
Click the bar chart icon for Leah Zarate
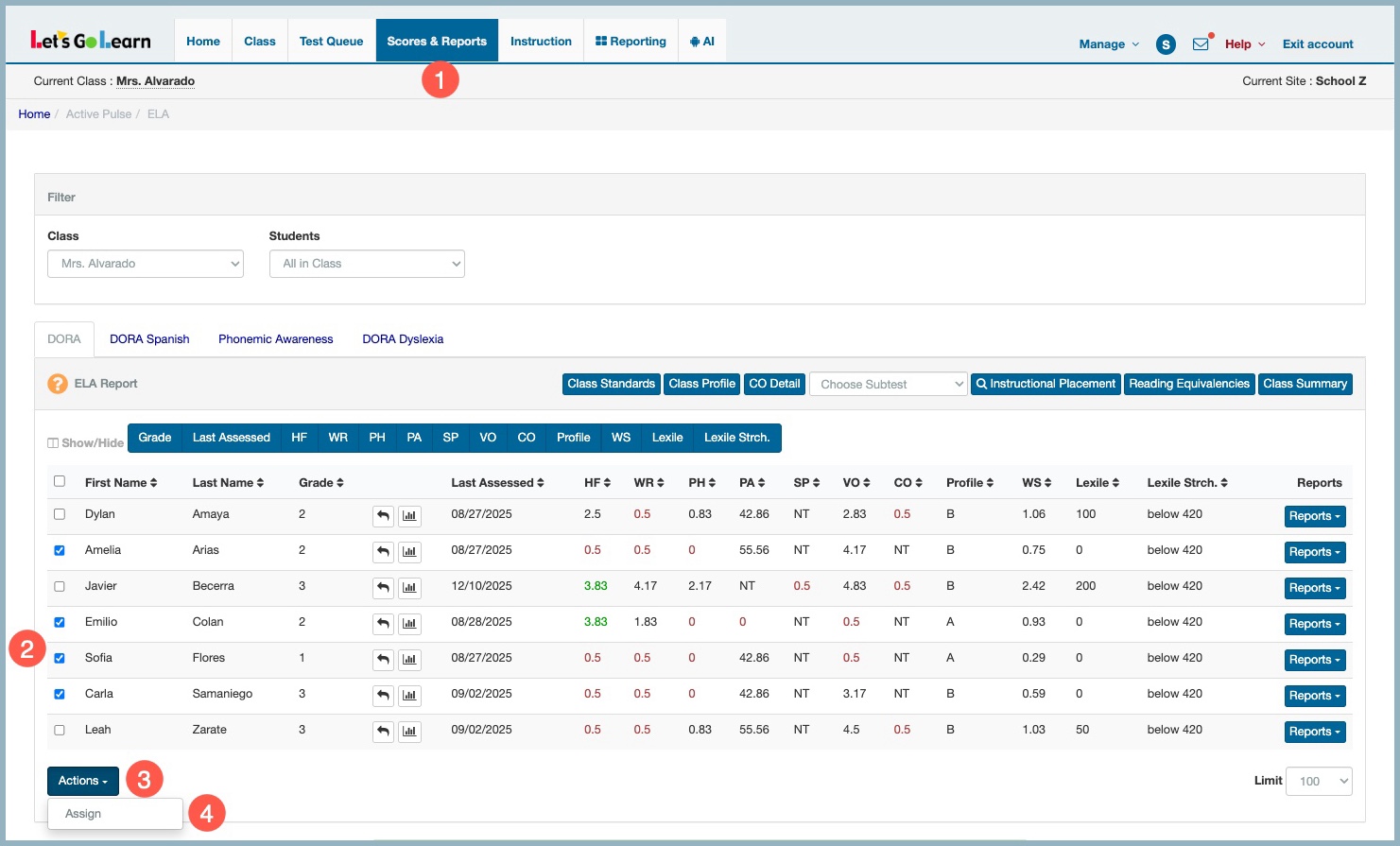click(x=409, y=732)
